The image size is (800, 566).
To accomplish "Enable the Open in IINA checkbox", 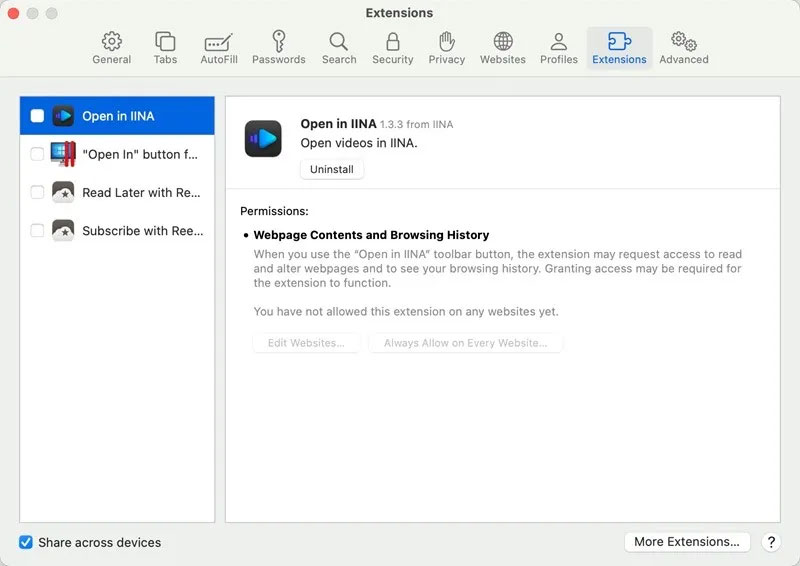I will [x=37, y=116].
